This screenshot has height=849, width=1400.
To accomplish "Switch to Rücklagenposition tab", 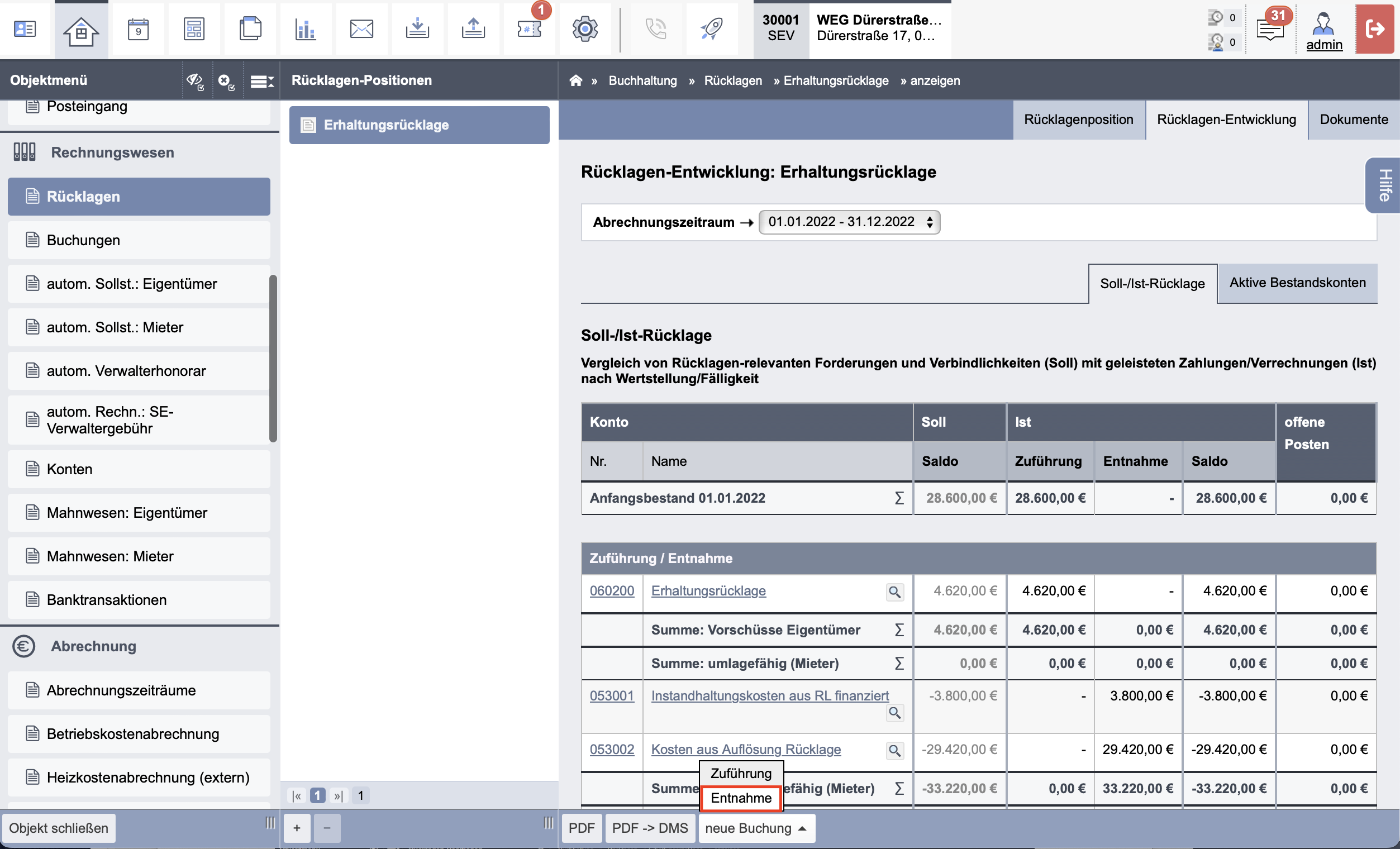I will pyautogui.click(x=1078, y=120).
